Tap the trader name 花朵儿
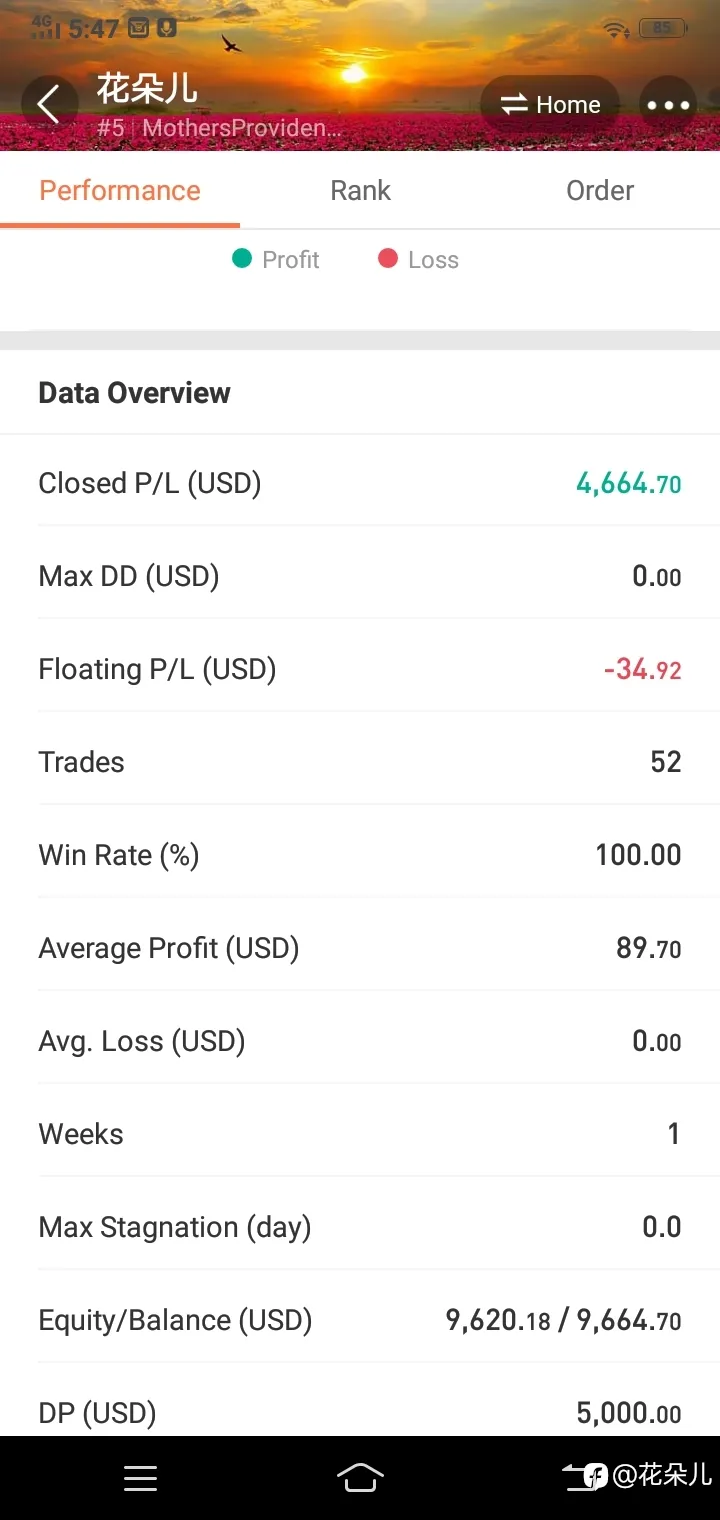The image size is (720, 1520). 147,89
